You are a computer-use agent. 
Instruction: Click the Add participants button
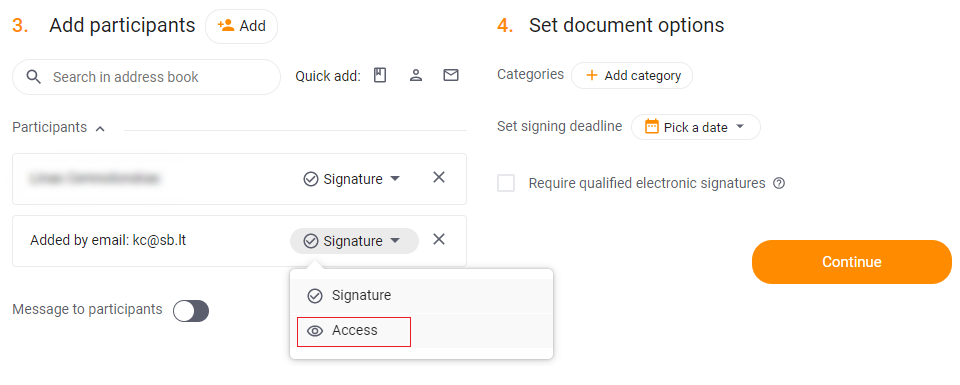(241, 26)
